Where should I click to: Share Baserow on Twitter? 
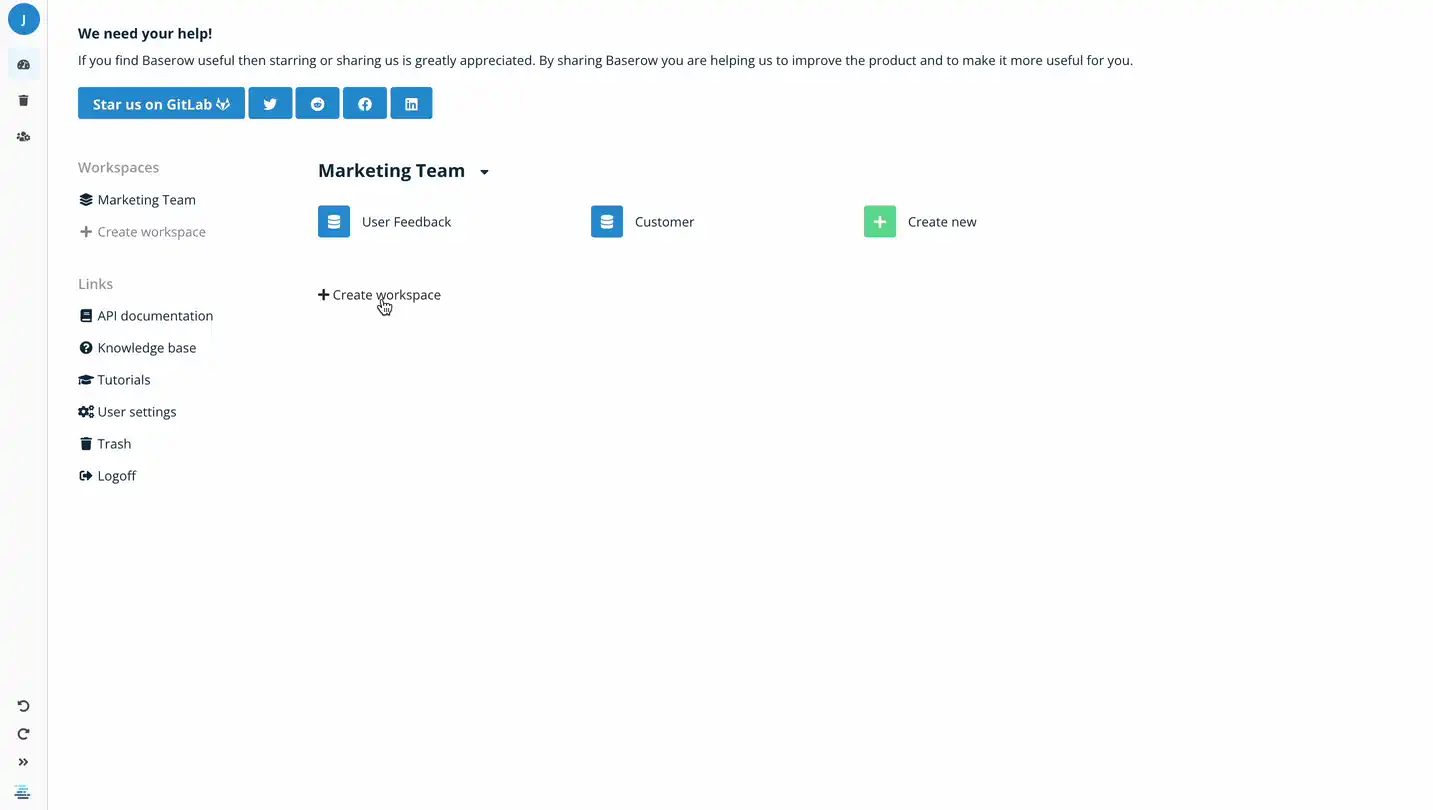(x=270, y=103)
